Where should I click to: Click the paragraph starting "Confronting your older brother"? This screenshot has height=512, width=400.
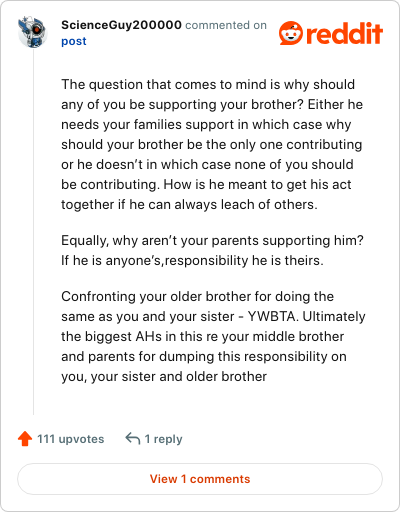click(213, 336)
